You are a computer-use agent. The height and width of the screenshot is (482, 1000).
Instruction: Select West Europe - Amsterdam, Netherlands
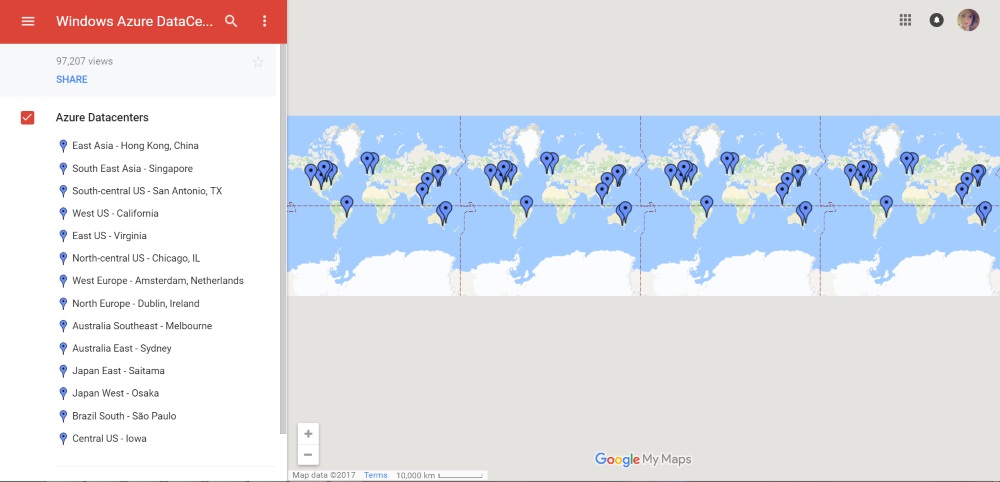point(157,281)
